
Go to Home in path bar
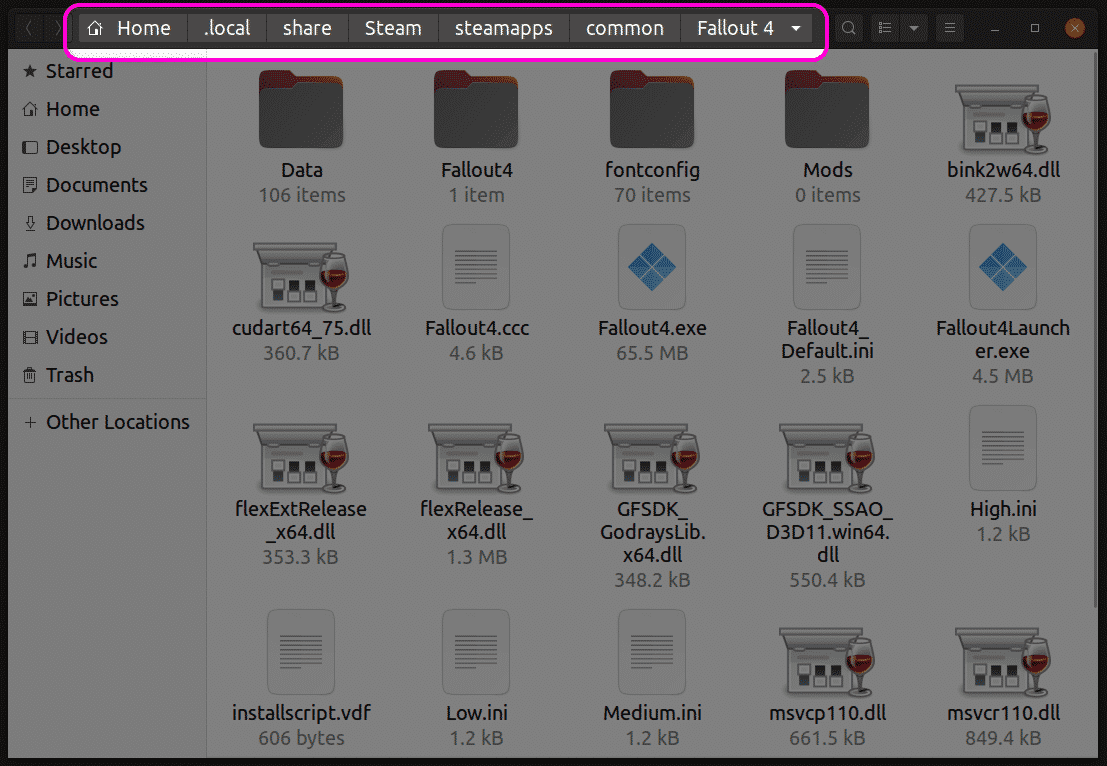(x=133, y=28)
